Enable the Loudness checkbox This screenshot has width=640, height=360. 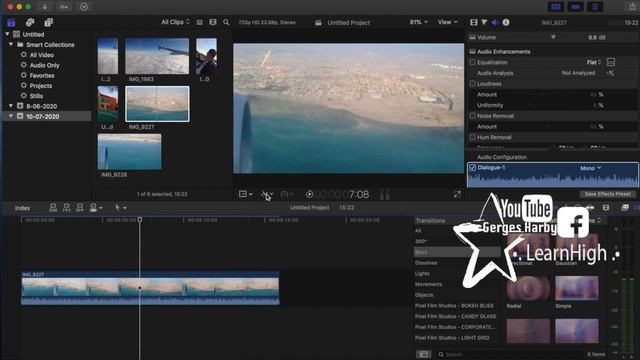click(x=473, y=84)
